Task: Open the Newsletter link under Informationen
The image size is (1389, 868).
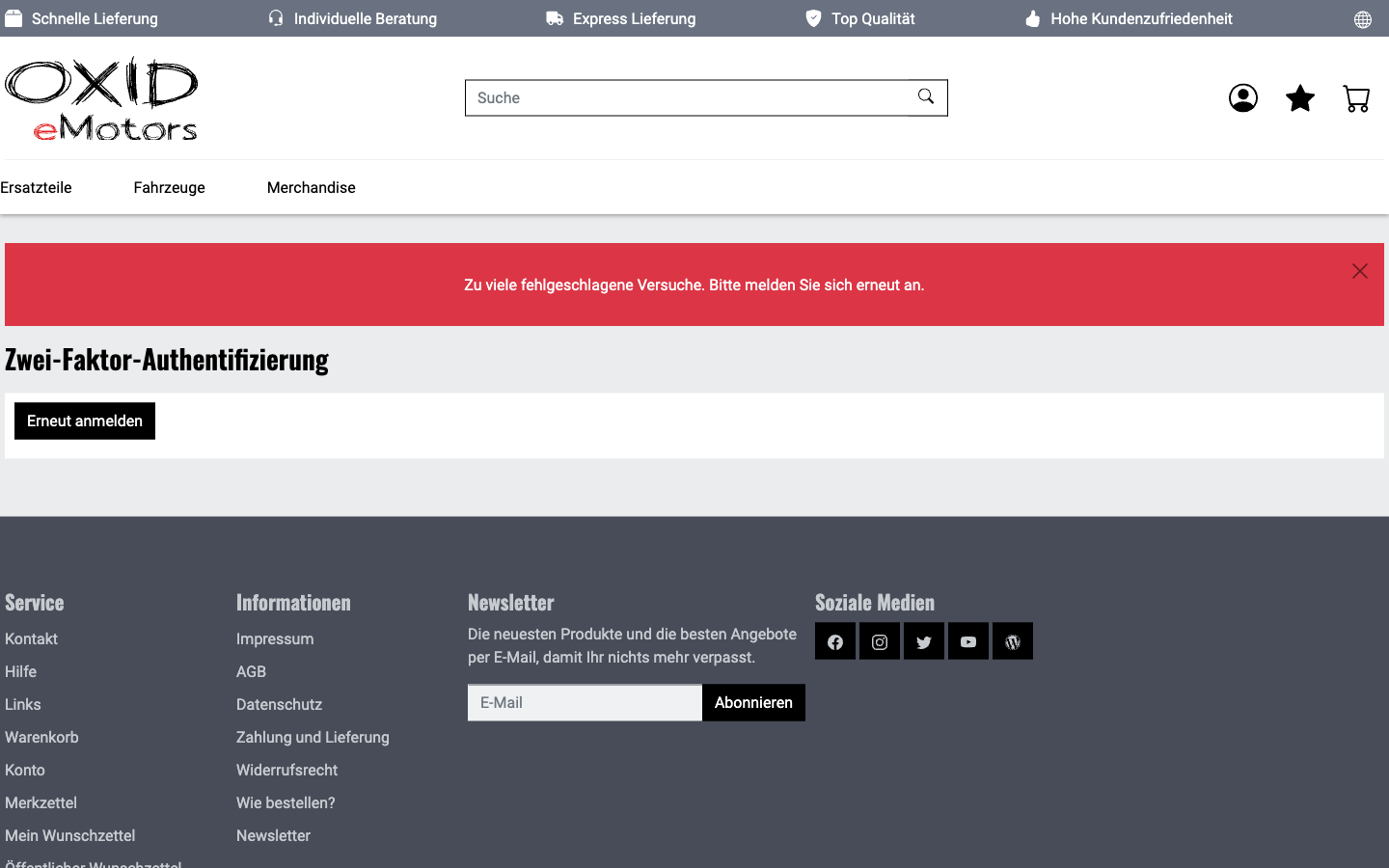Action: 273,835
